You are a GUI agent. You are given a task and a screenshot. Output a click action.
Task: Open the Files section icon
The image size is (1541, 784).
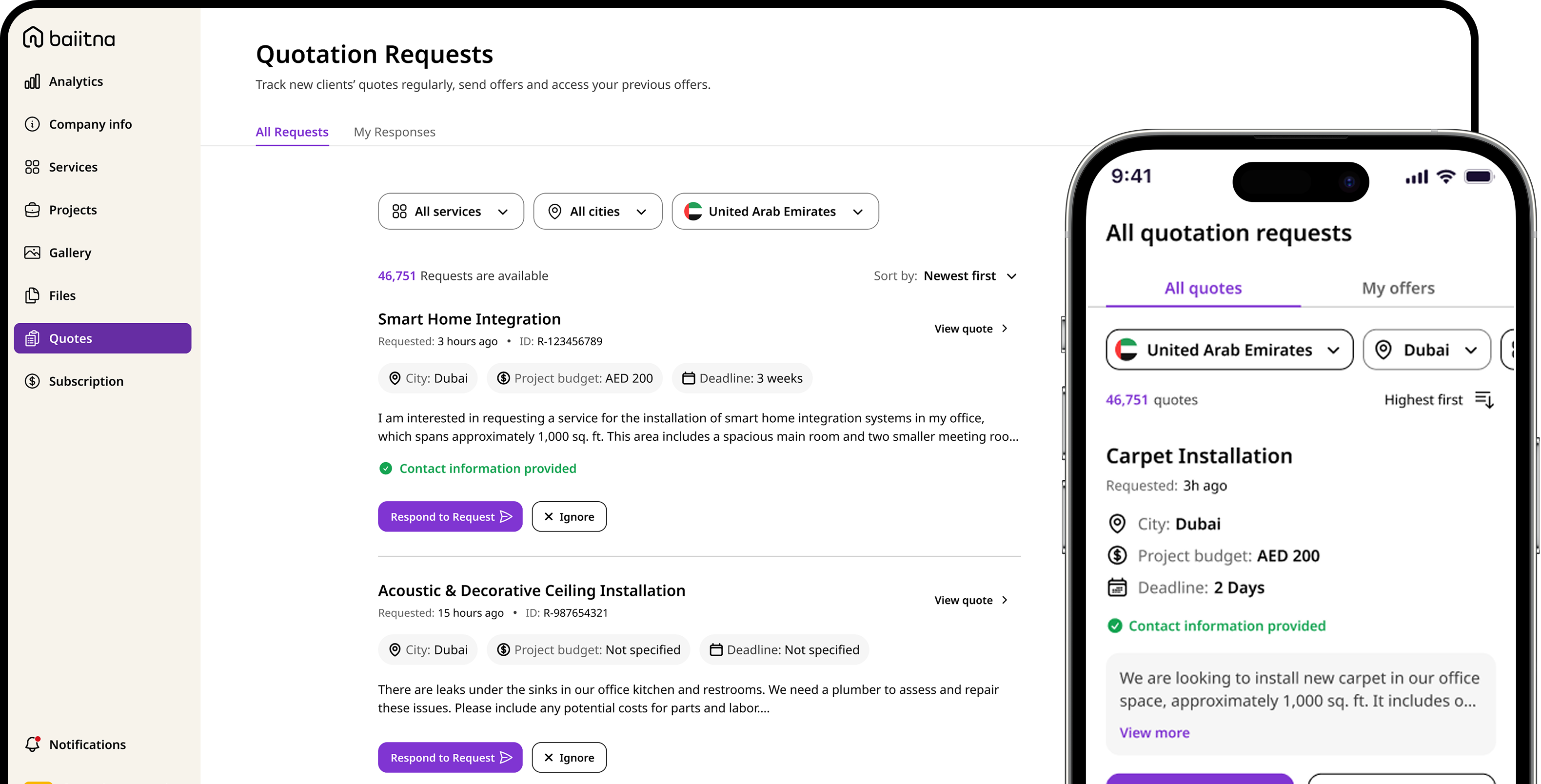click(32, 295)
